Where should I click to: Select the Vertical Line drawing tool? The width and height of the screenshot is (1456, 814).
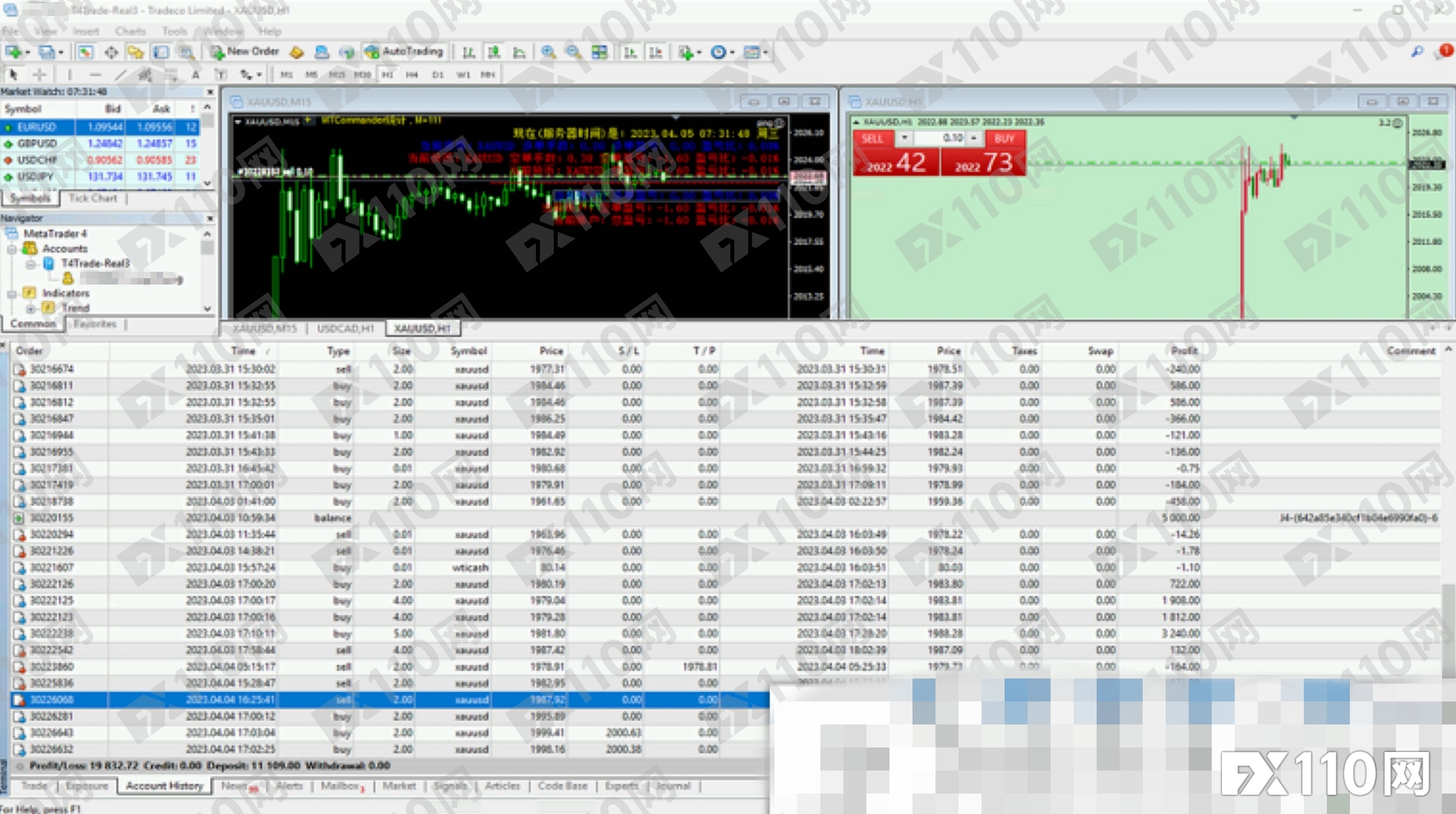(69, 74)
